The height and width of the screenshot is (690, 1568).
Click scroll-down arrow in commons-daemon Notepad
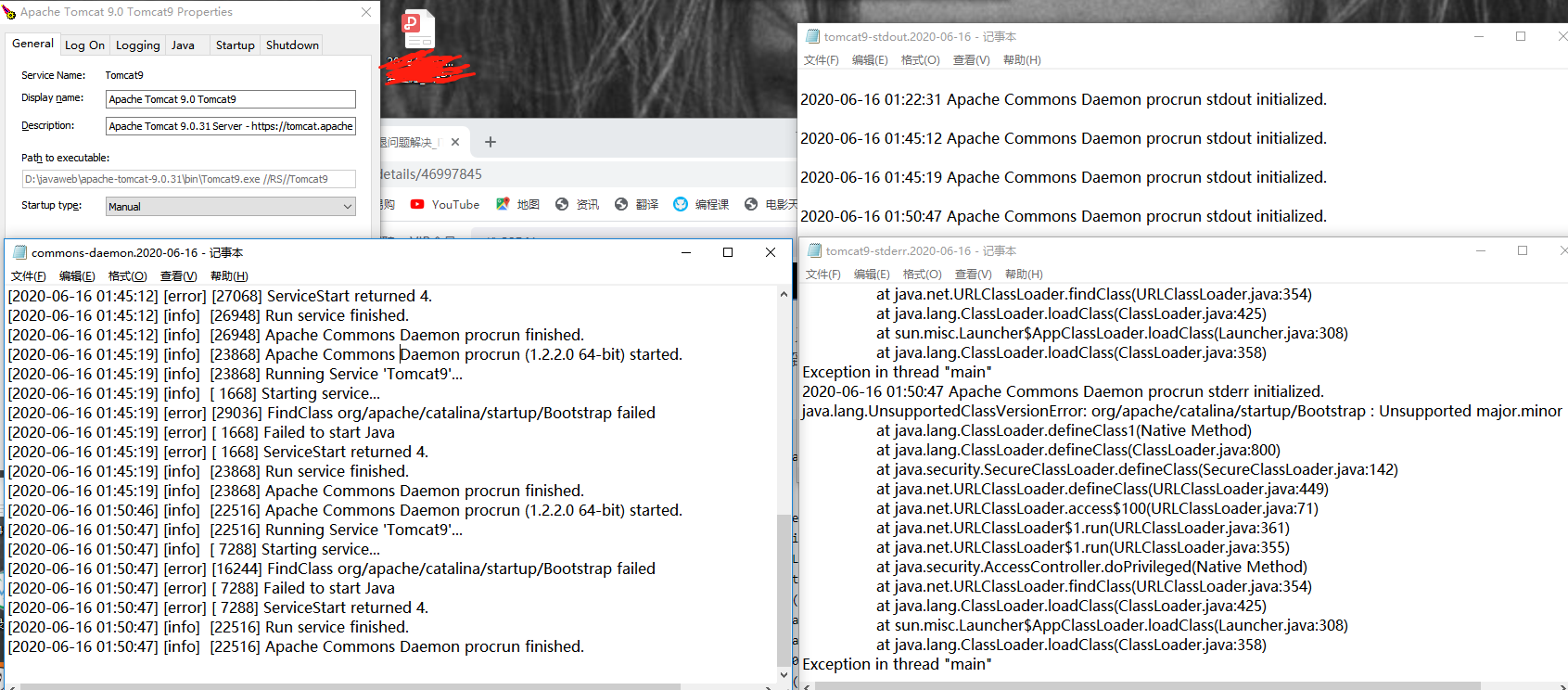click(x=784, y=675)
